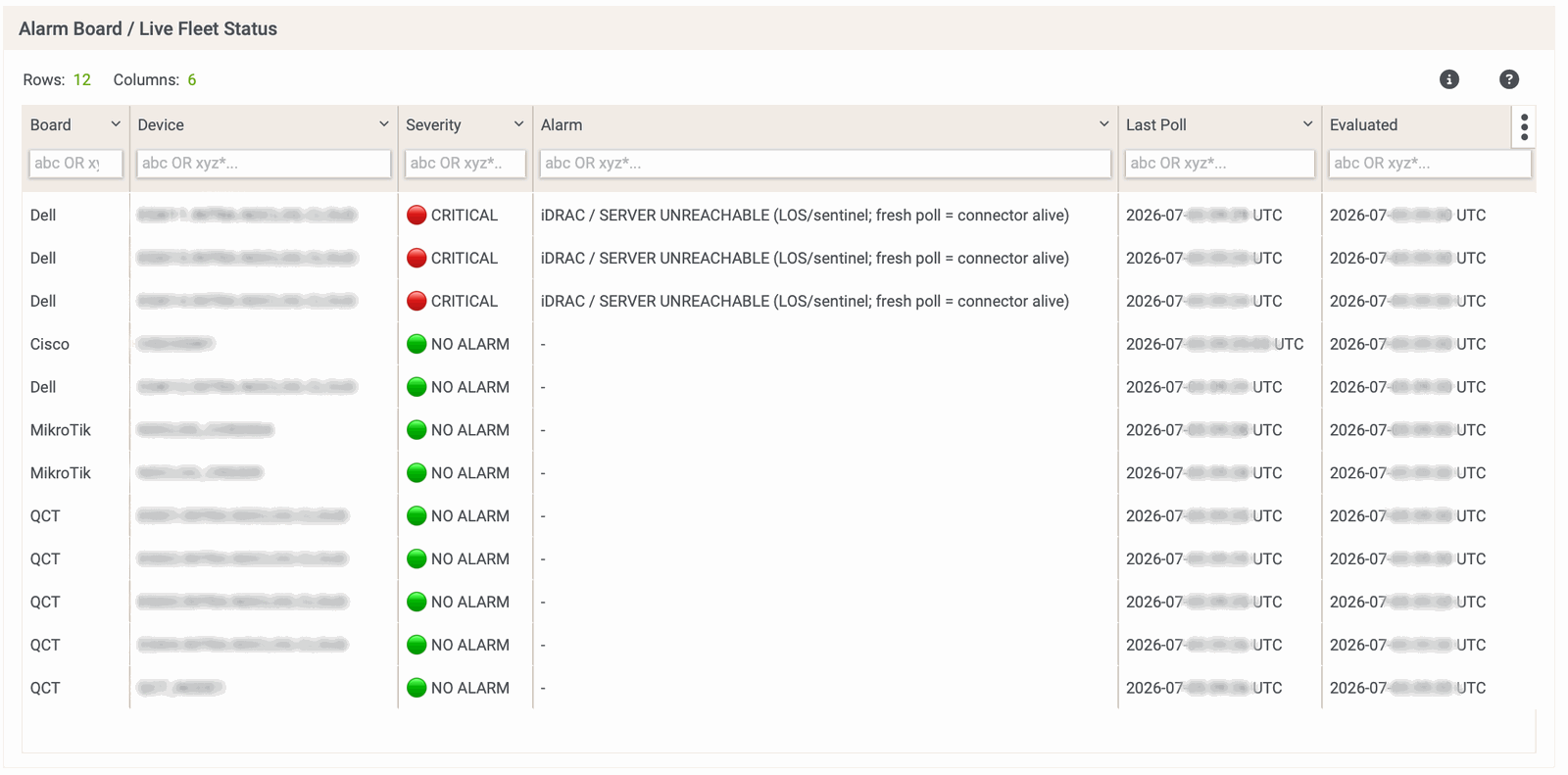The width and height of the screenshot is (1568, 775).
Task: Expand the Severity column dropdown arrow
Action: click(518, 124)
